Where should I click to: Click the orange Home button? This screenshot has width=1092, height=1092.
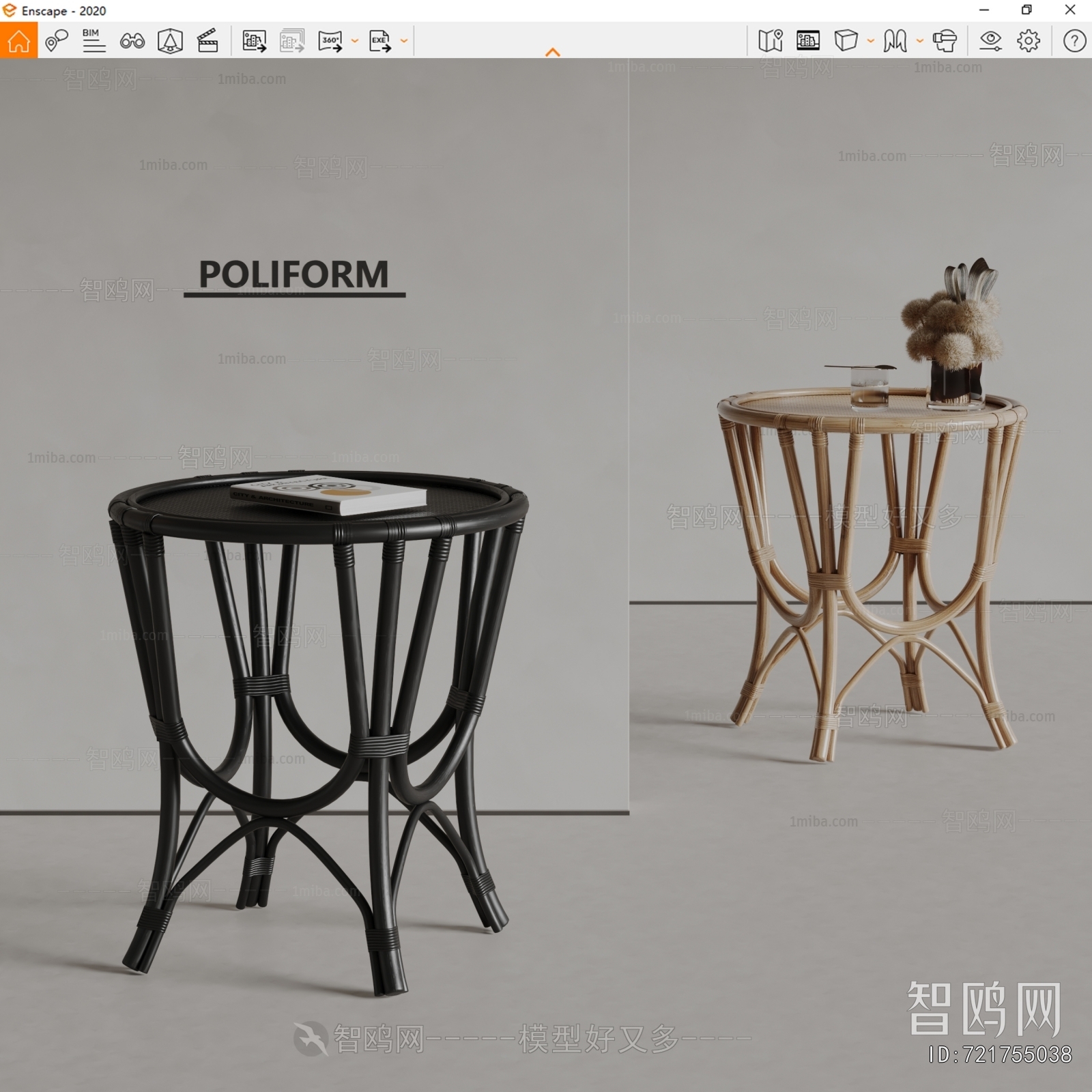click(18, 40)
